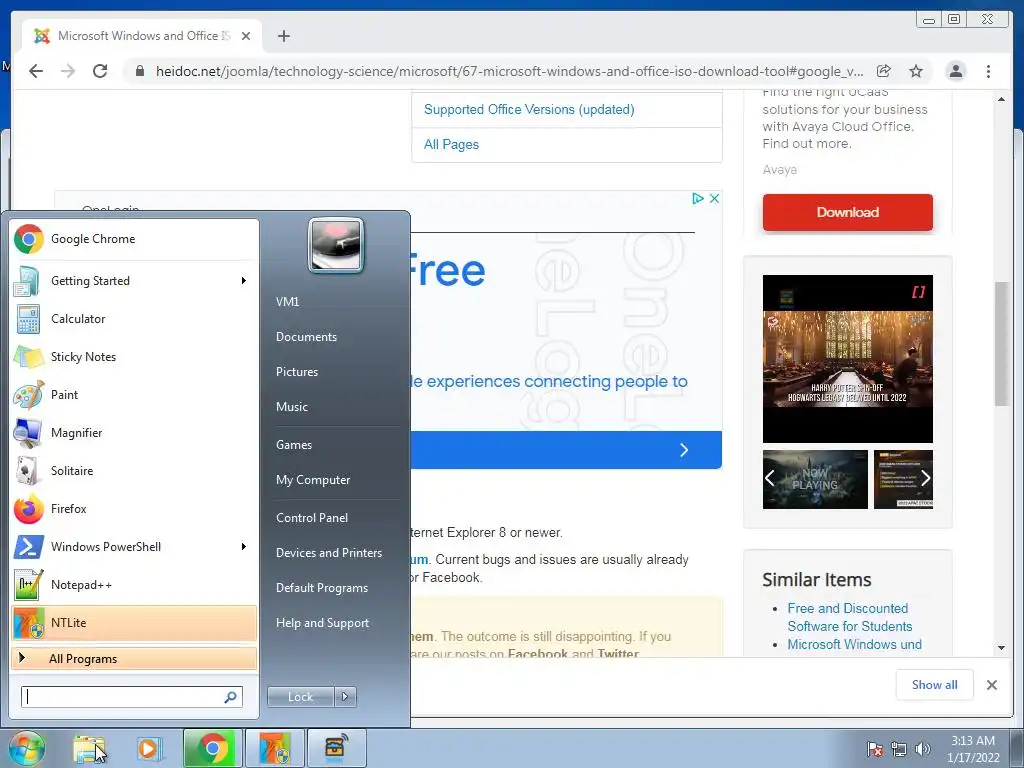Open Windows PowerShell entry
1024x768 pixels.
point(134,547)
